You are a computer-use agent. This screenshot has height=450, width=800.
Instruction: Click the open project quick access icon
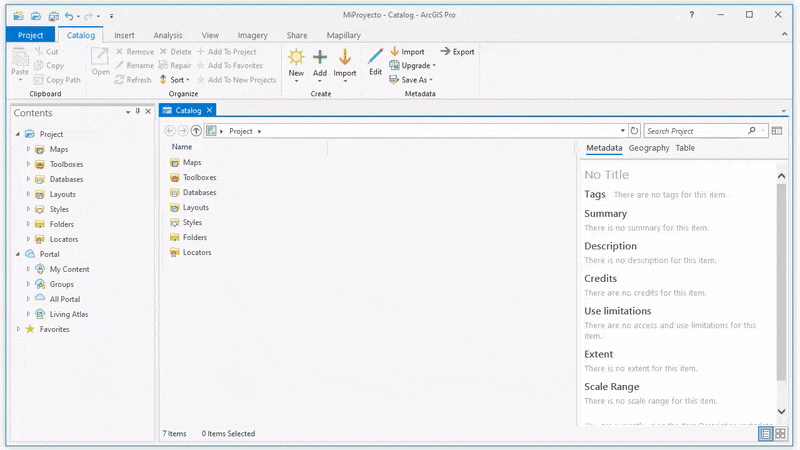[36, 16]
